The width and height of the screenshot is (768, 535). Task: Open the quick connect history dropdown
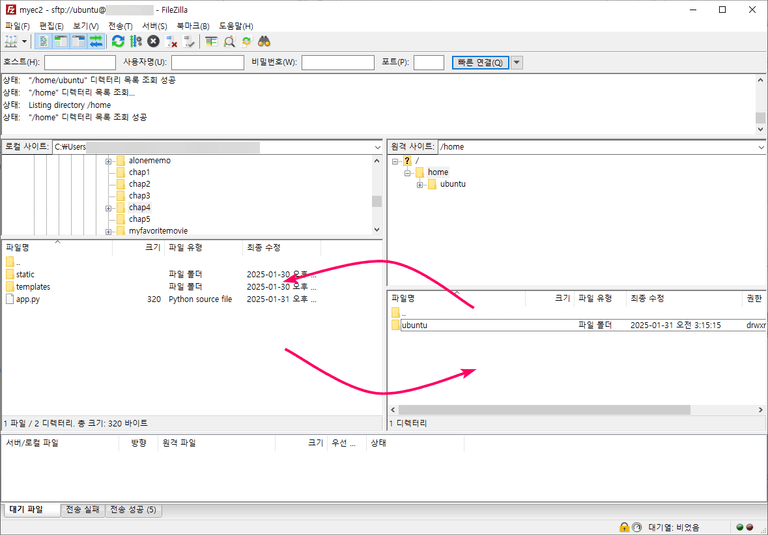pyautogui.click(x=516, y=62)
